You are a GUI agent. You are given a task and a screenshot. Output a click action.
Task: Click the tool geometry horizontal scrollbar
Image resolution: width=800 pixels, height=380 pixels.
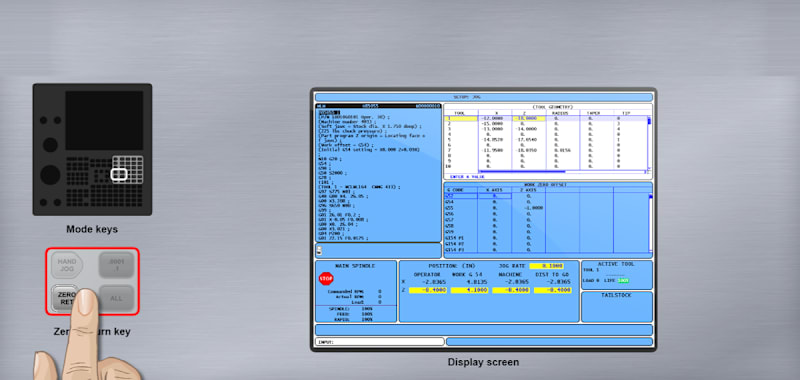click(x=563, y=172)
